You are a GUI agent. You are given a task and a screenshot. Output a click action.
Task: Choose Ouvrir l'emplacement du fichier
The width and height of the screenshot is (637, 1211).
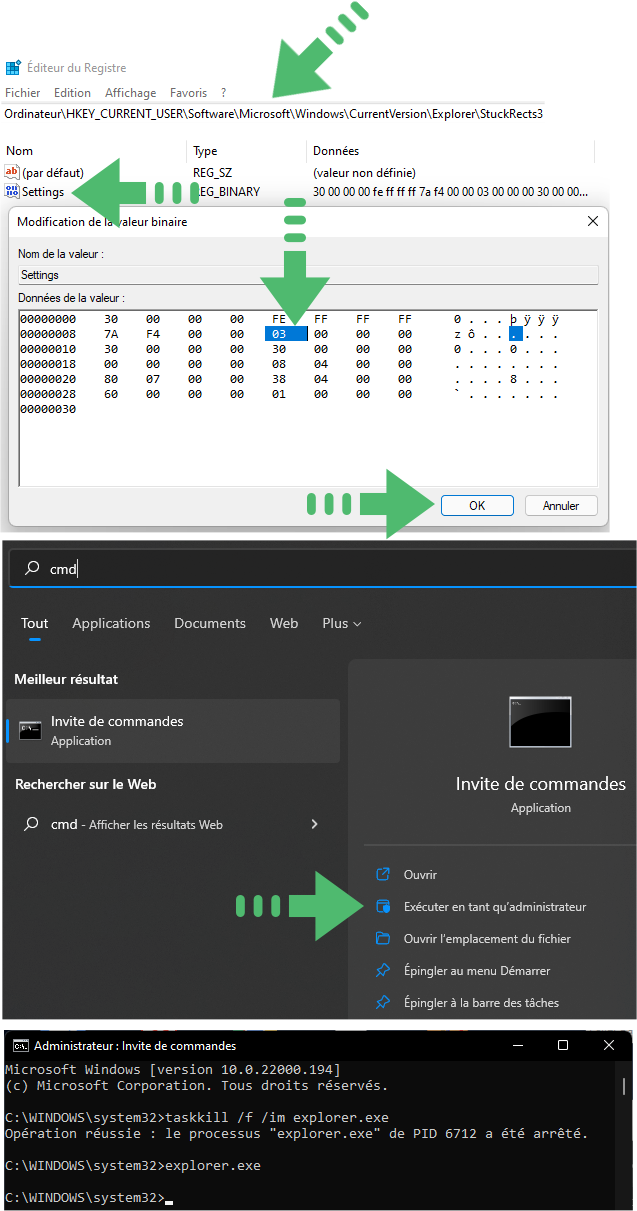487,939
